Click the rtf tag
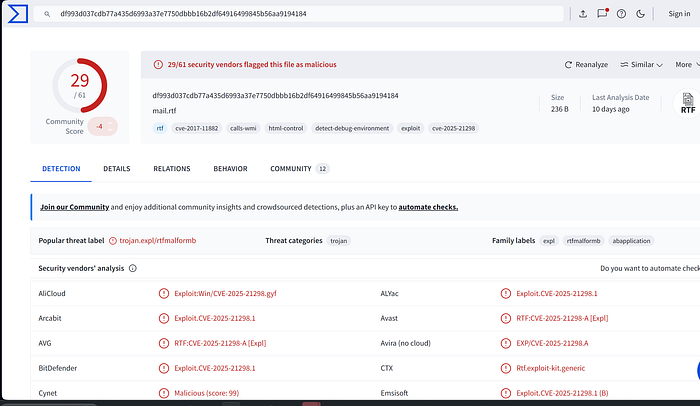Screen dimensions: 700x406 coord(160,128)
